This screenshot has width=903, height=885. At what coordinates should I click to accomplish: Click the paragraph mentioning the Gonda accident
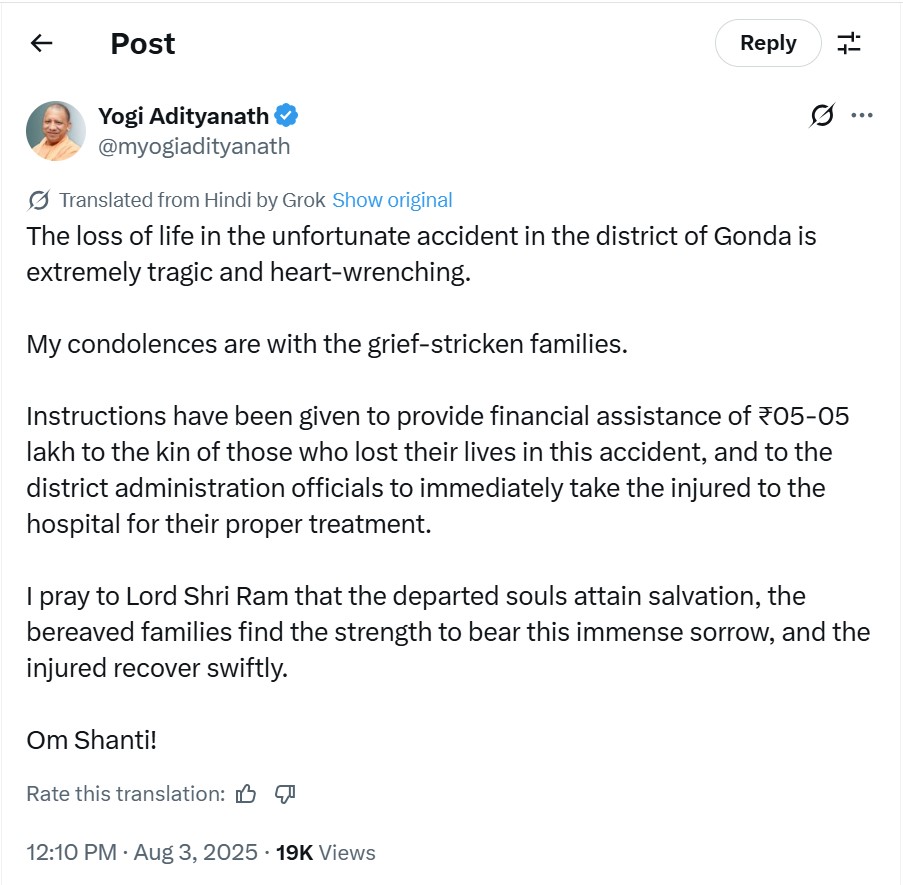(x=420, y=254)
